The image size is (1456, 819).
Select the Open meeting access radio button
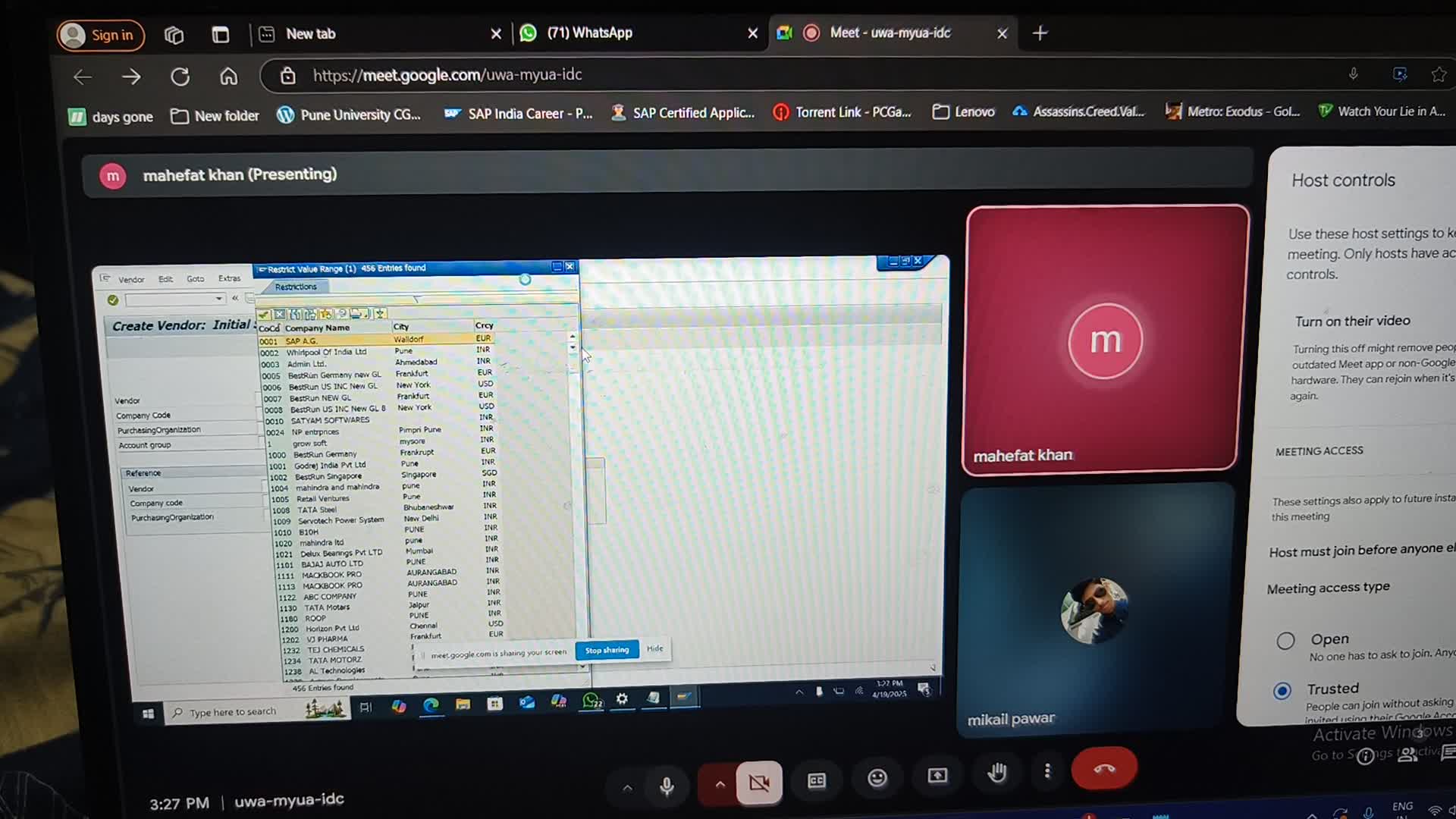point(1285,641)
